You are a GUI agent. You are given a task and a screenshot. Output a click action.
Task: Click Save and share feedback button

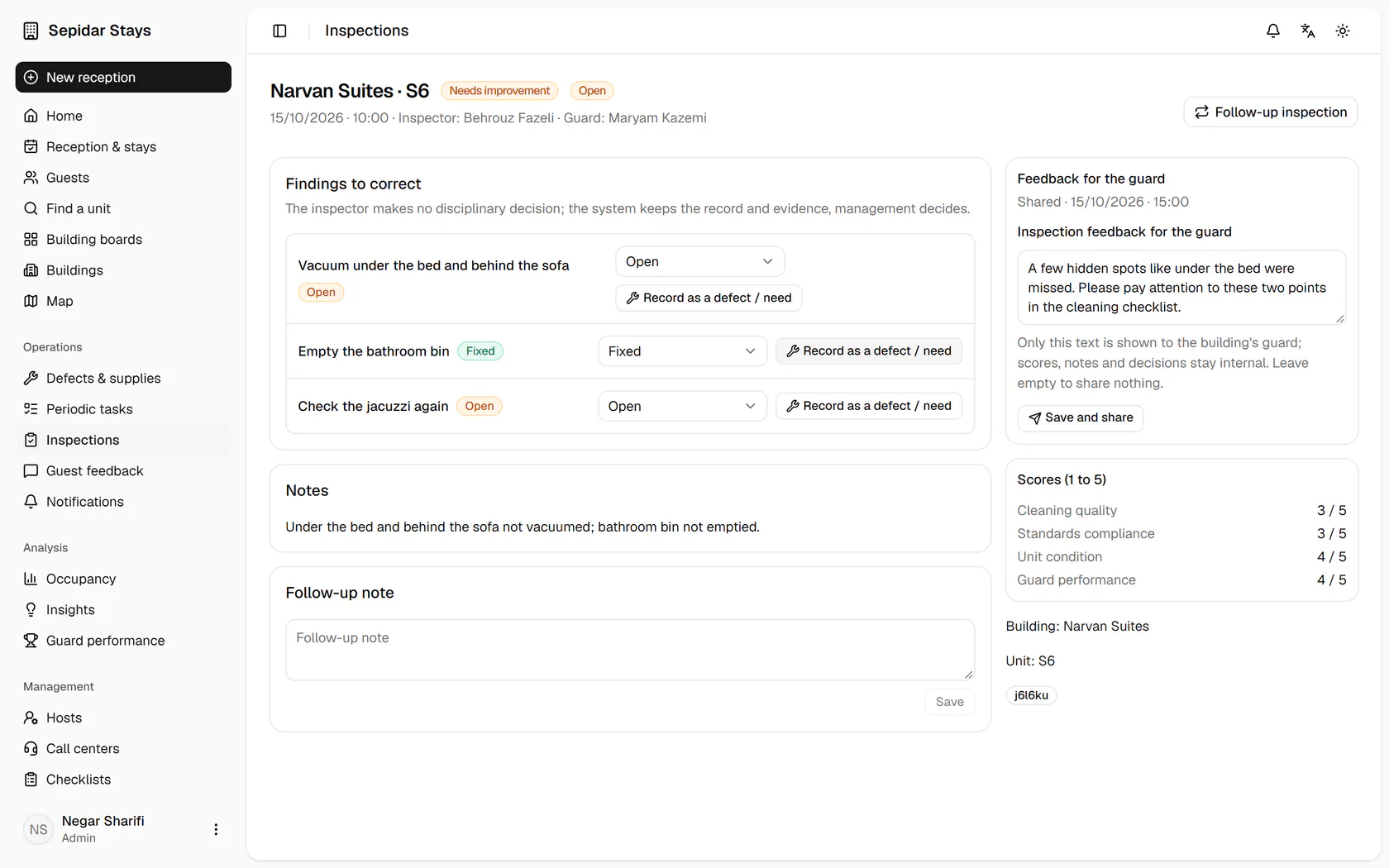point(1081,417)
